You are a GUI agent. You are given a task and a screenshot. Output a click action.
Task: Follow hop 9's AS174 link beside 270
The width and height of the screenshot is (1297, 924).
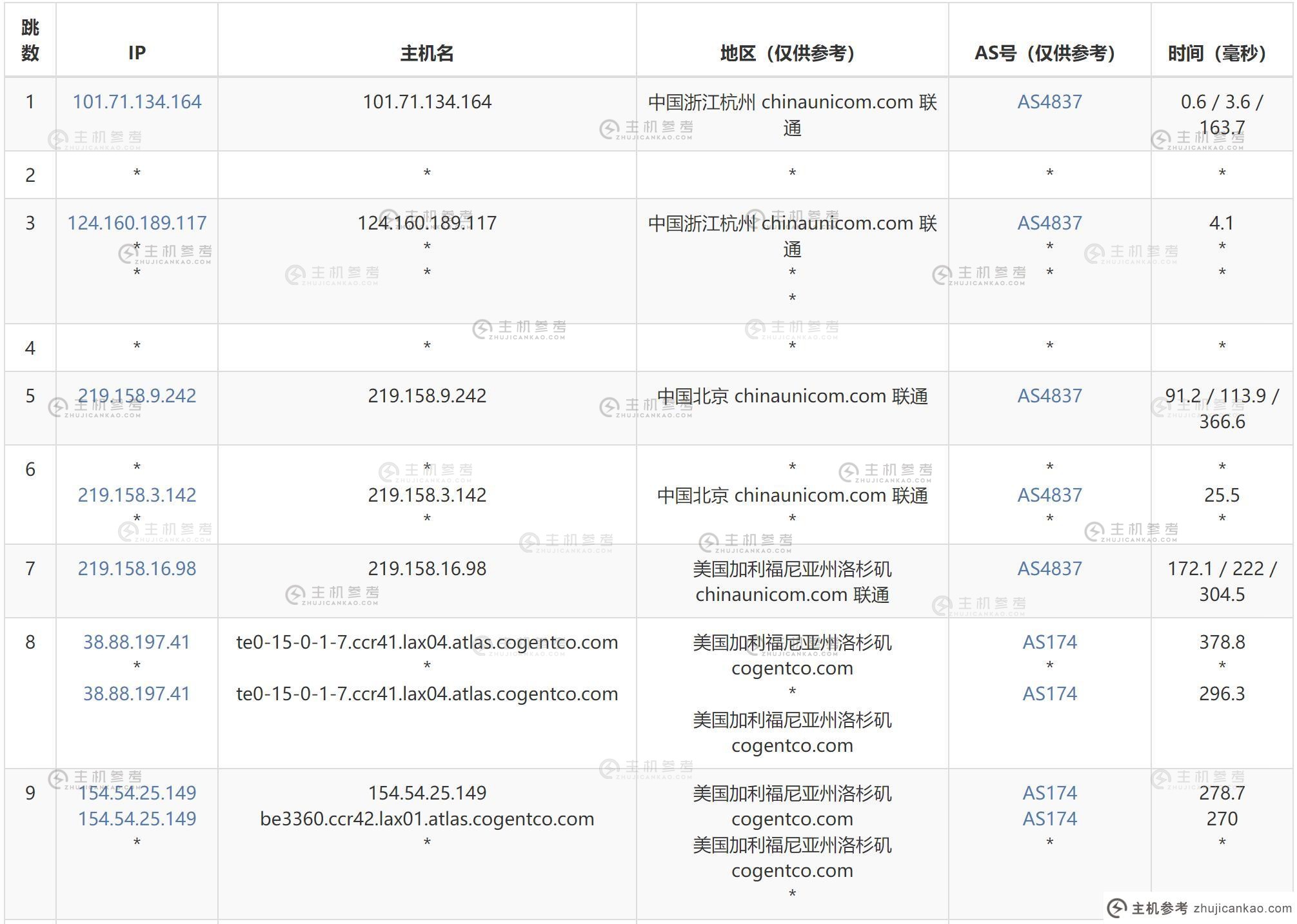pyautogui.click(x=1049, y=819)
